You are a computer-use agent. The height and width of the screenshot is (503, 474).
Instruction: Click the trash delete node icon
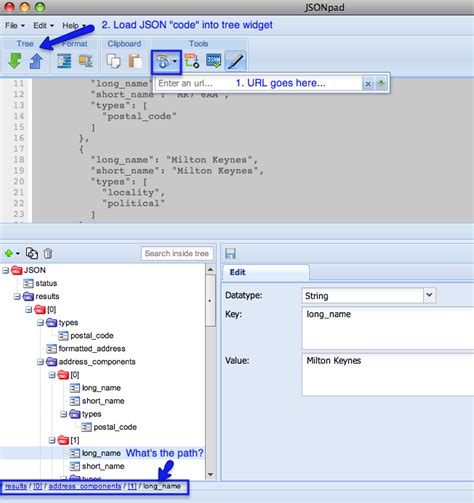48,254
